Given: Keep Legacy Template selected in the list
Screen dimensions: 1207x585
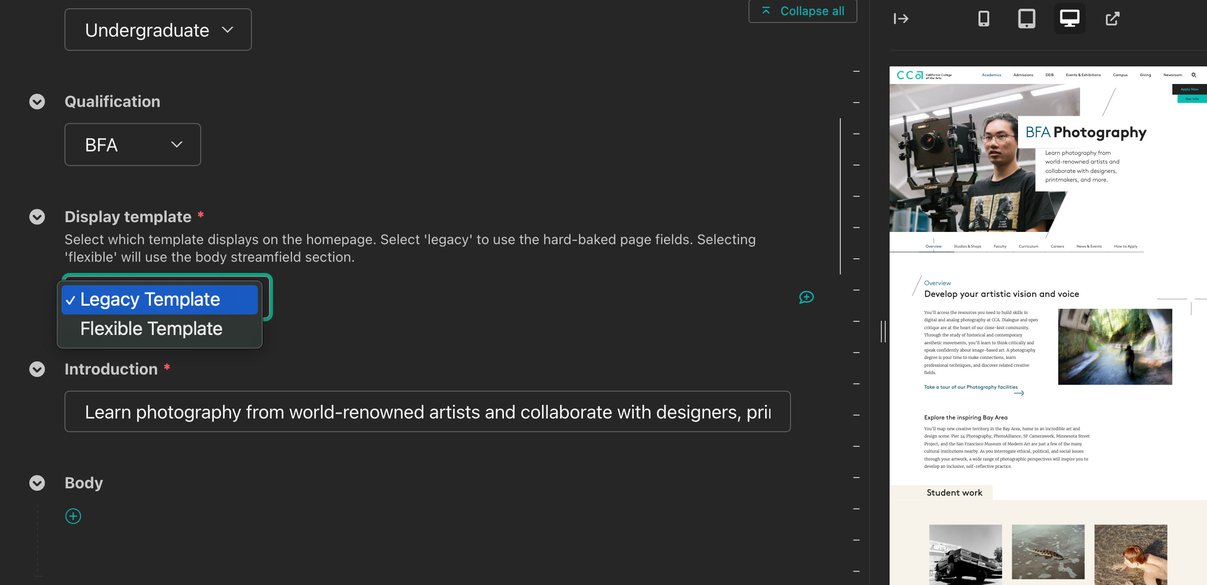Looking at the screenshot, I should 159,298.
